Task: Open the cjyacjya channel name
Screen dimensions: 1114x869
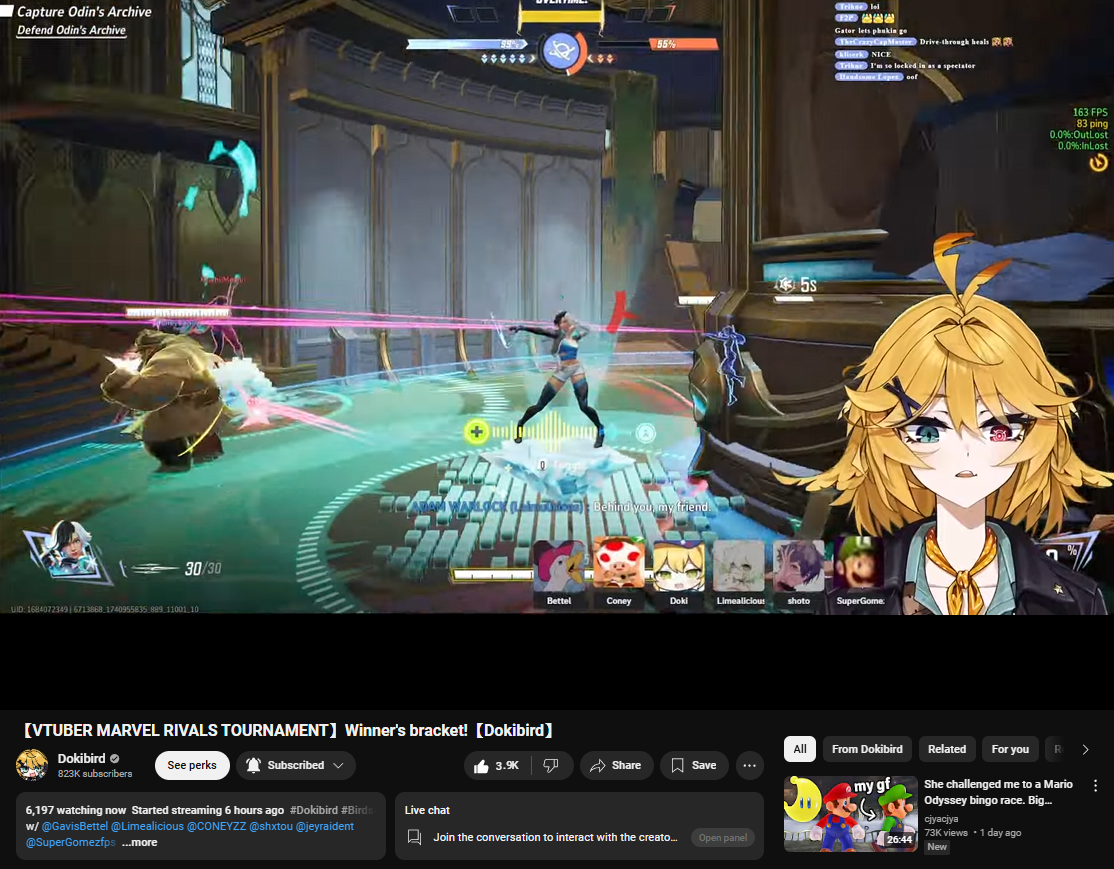Action: [941, 819]
